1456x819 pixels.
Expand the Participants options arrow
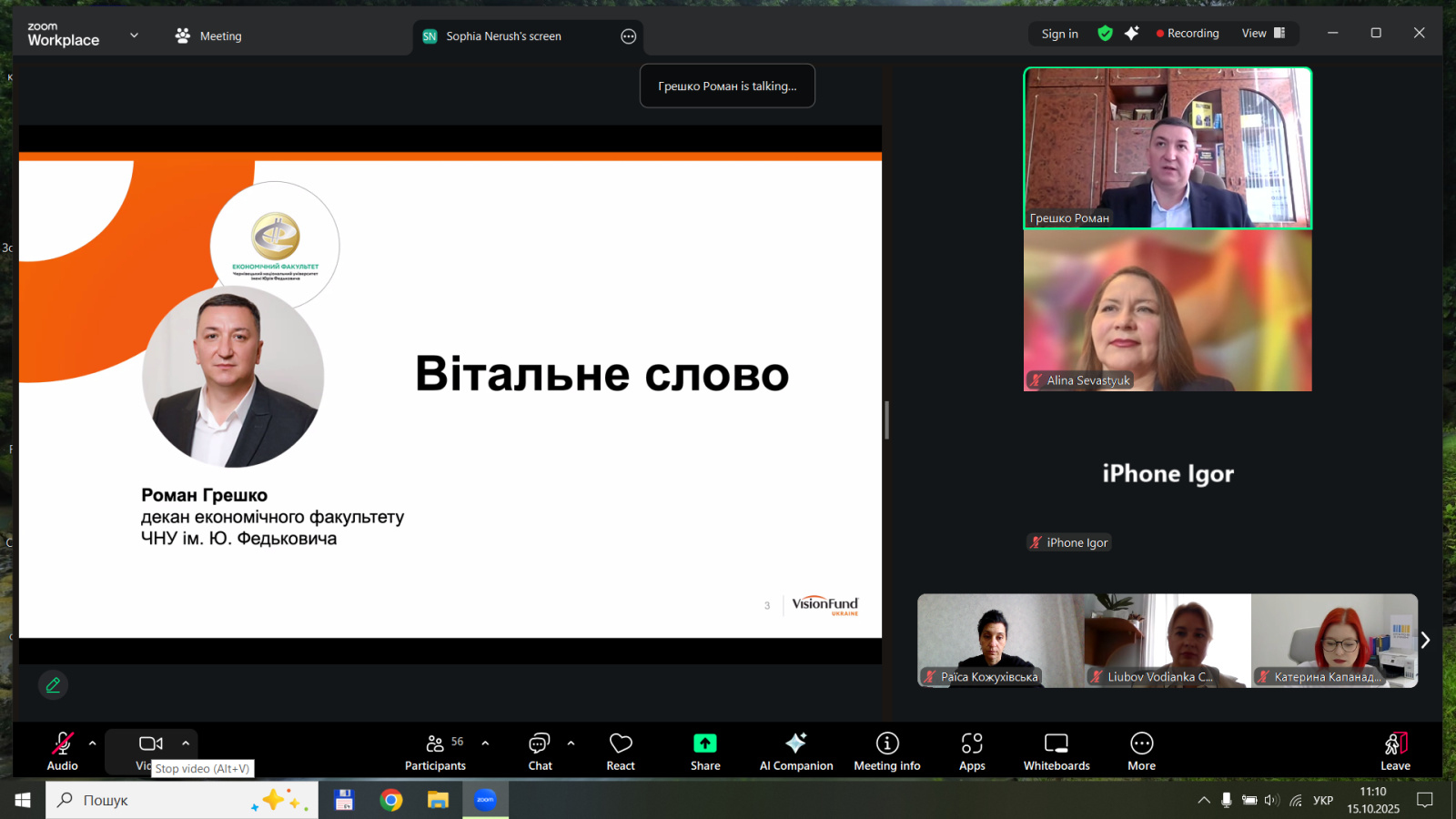click(485, 743)
